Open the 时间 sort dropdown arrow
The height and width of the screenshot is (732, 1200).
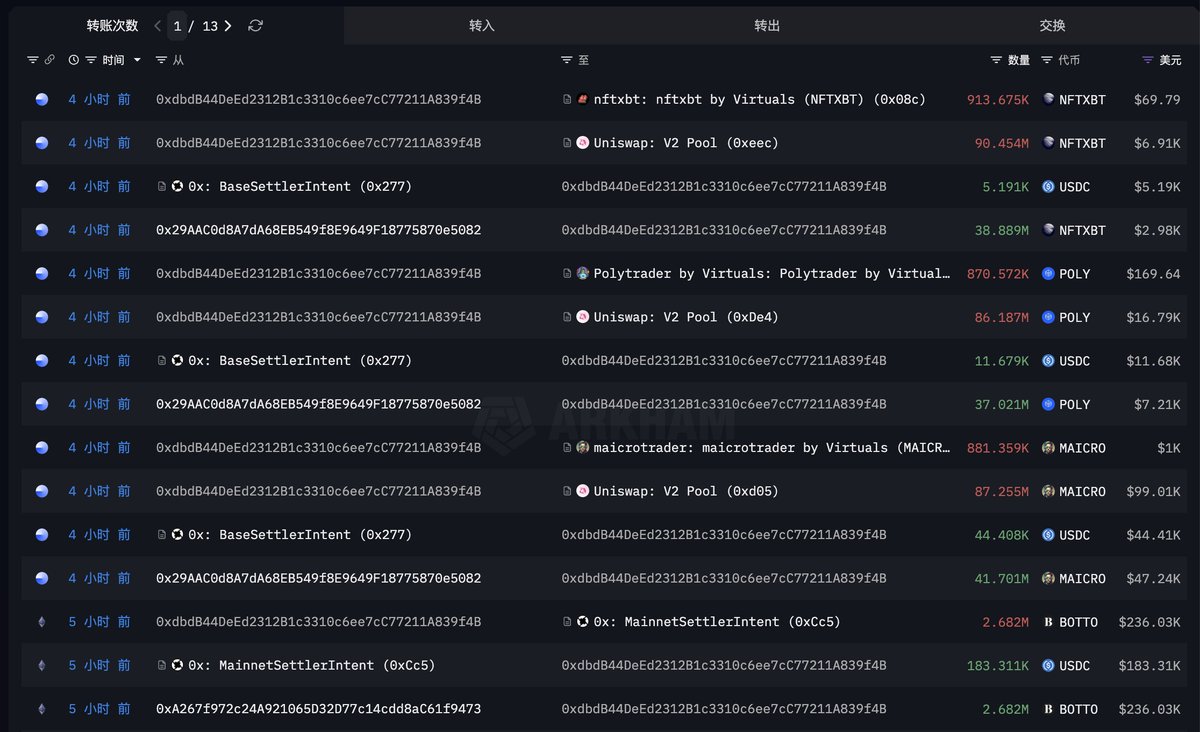click(x=137, y=60)
